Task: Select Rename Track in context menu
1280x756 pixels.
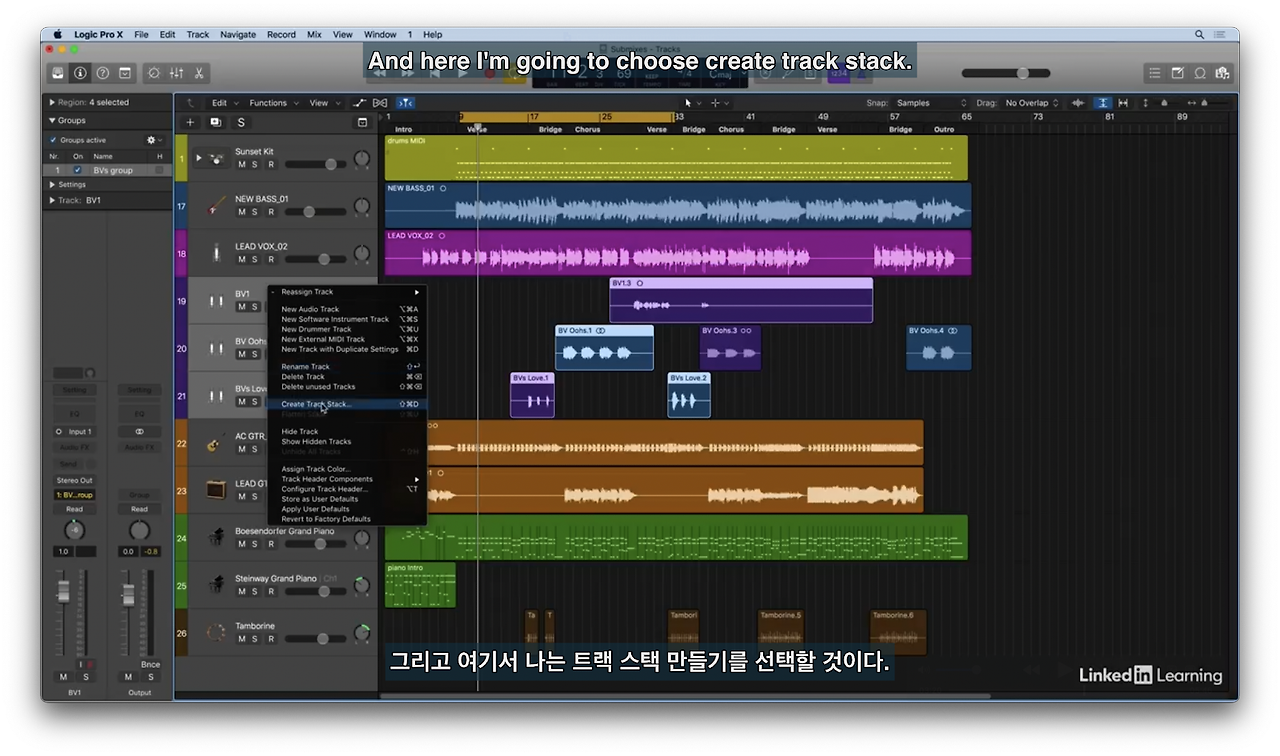Action: pos(347,367)
